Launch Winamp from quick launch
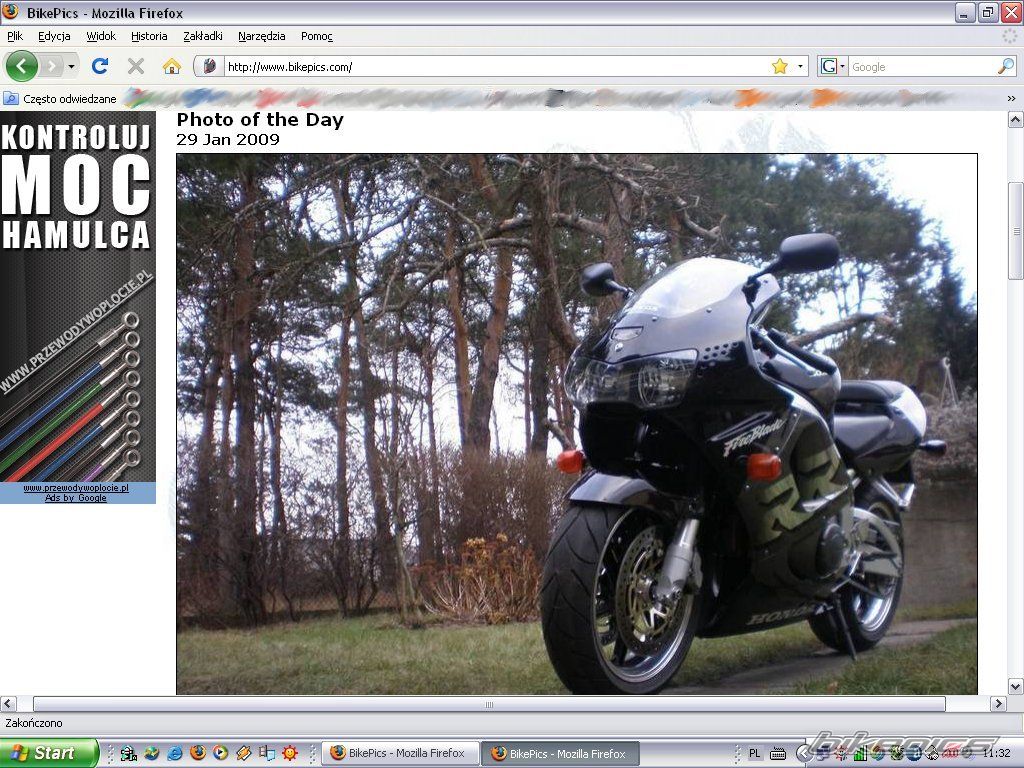 [x=244, y=753]
